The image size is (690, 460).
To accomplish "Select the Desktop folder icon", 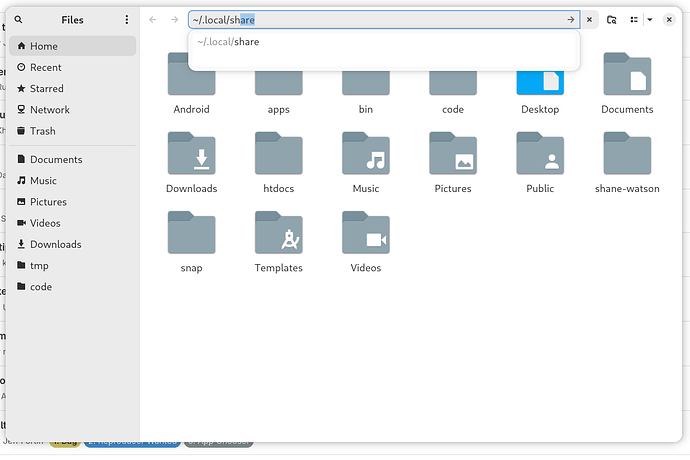I will [x=540, y=84].
